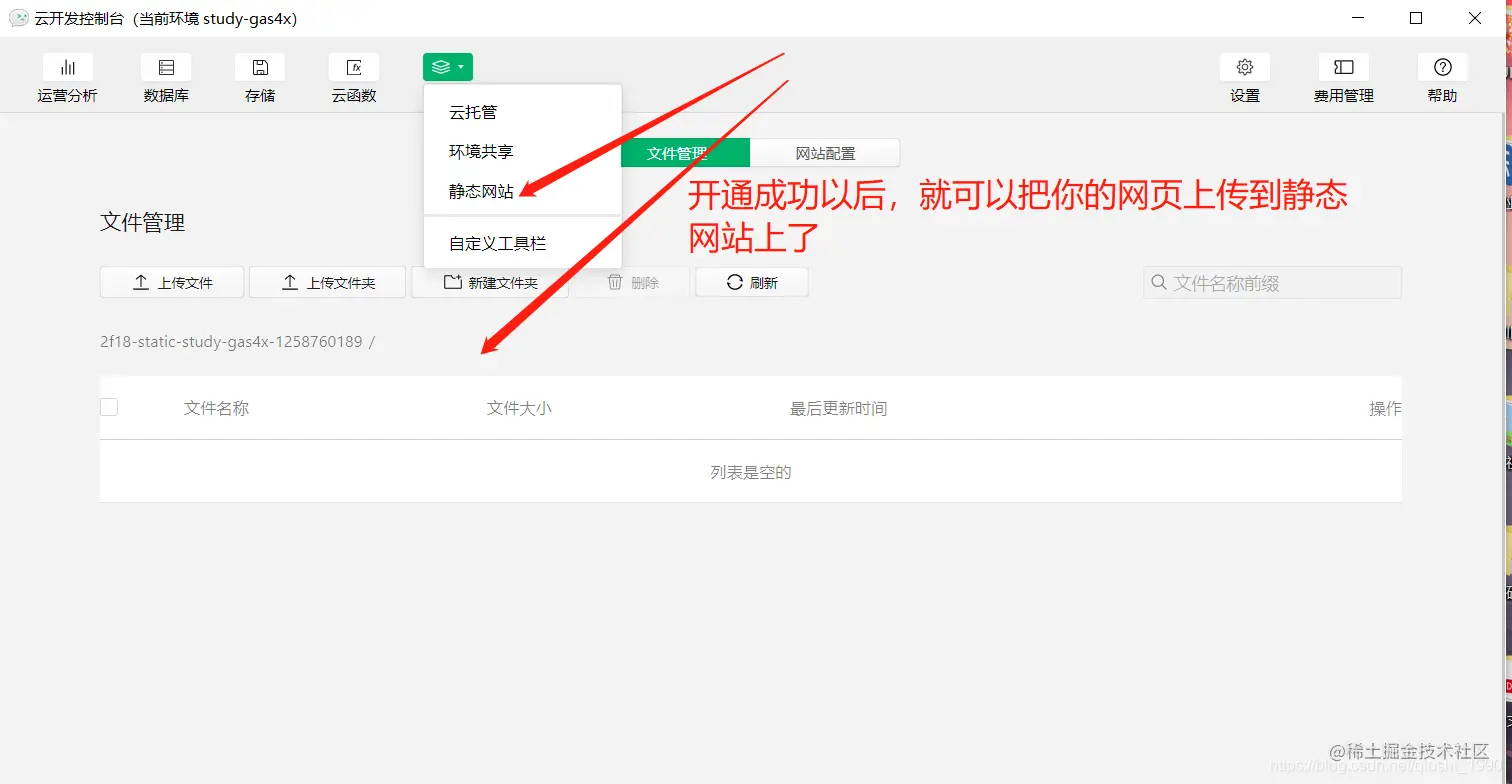Click the 2f18-static-study-gas4x-1258760189 path breadcrumb
The image size is (1512, 784).
[231, 342]
